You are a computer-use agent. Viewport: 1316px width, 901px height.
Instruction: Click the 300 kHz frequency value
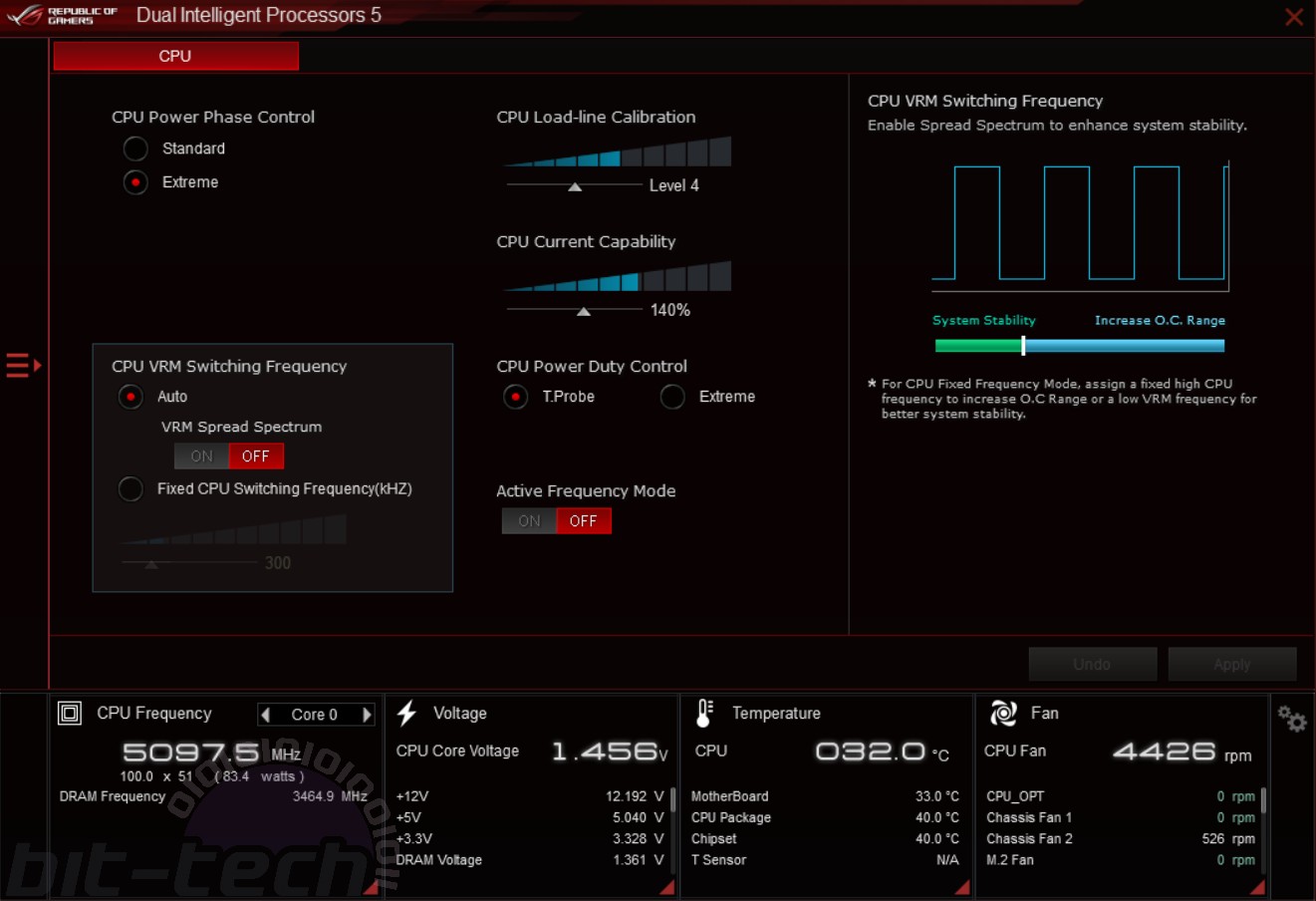pyautogui.click(x=278, y=563)
